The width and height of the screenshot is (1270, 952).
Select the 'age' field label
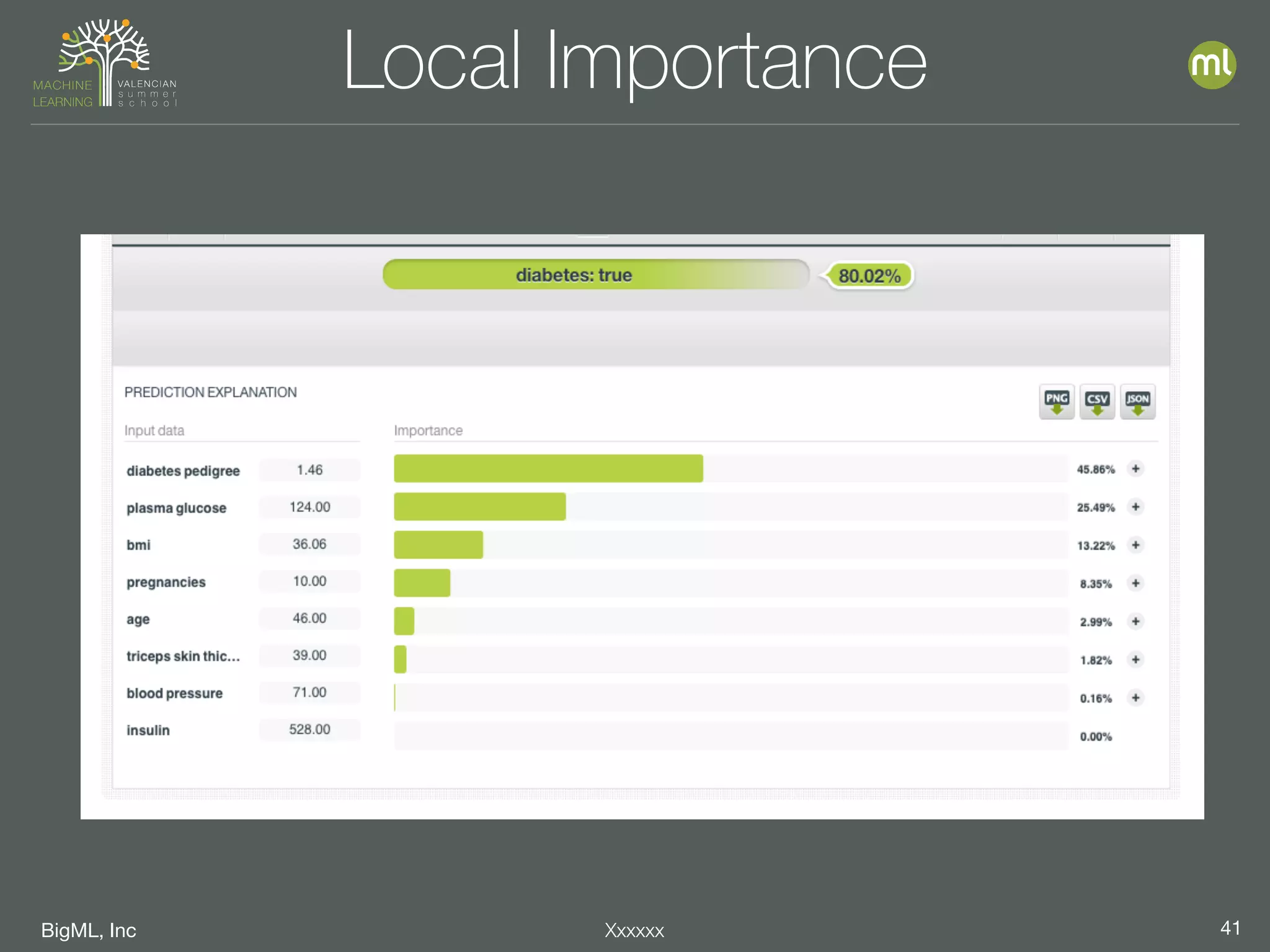tap(138, 620)
